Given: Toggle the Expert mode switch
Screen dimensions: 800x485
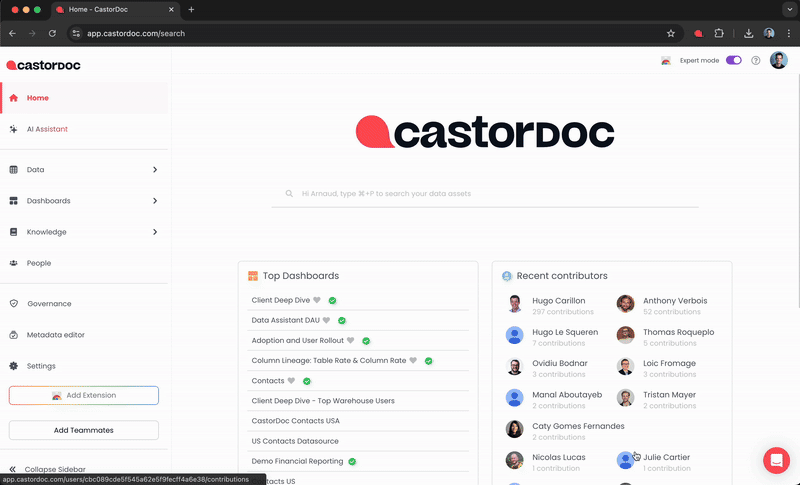Looking at the screenshot, I should pos(734,60).
